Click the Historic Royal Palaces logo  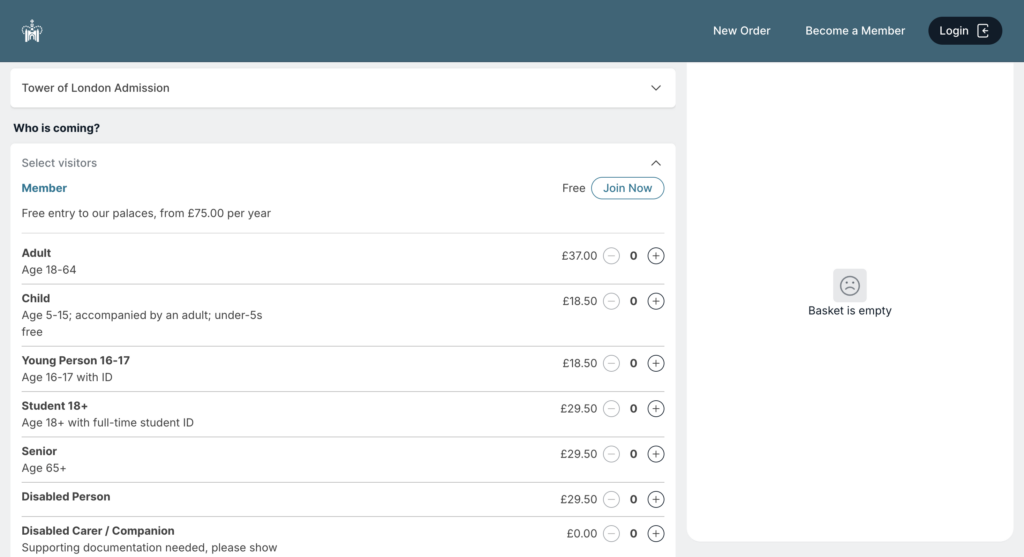[31, 31]
